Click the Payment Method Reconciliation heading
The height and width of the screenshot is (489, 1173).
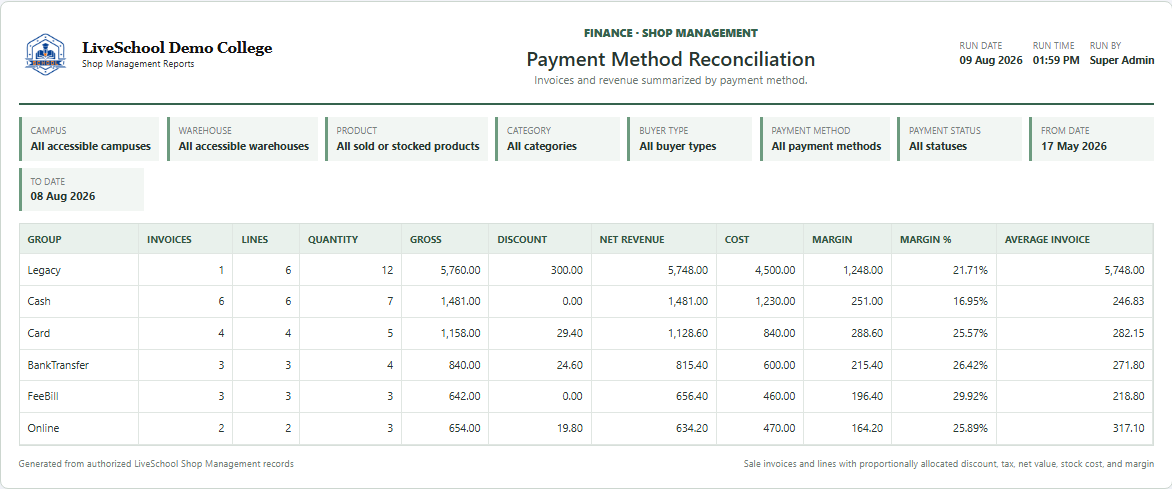click(670, 59)
